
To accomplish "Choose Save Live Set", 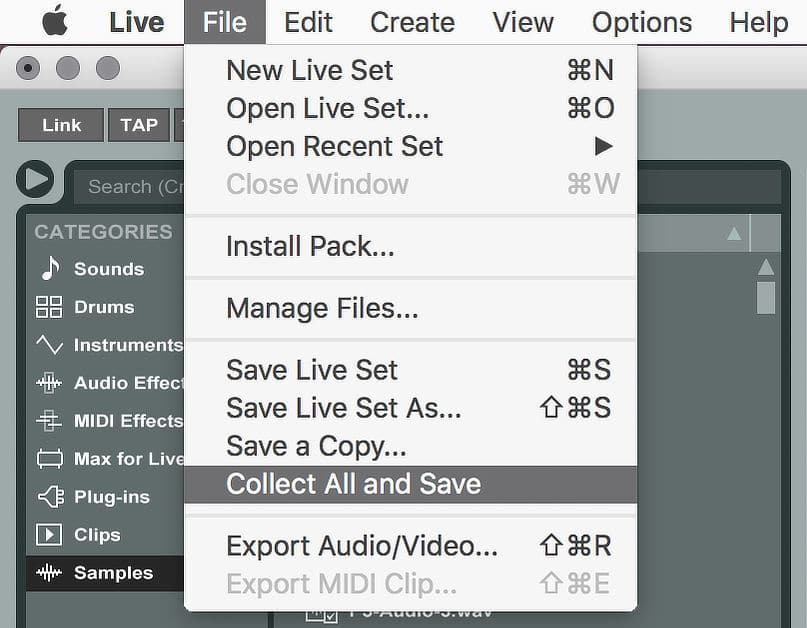I will coord(411,370).
